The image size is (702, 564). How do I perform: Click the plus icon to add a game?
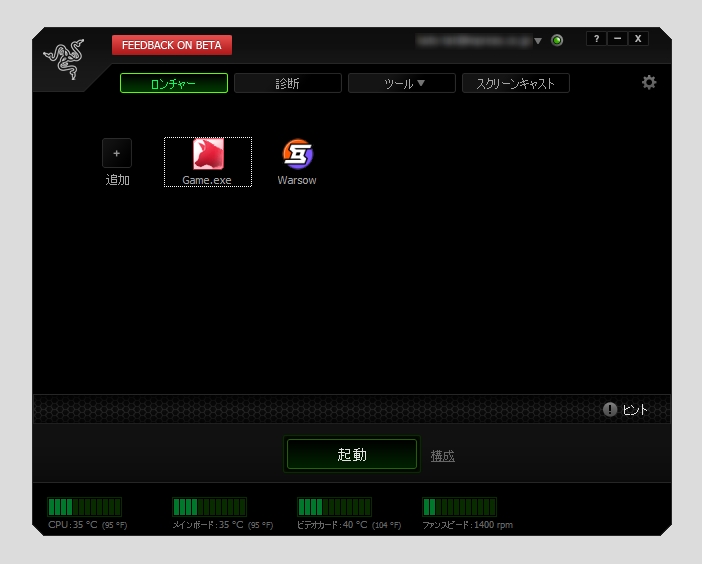(x=117, y=153)
